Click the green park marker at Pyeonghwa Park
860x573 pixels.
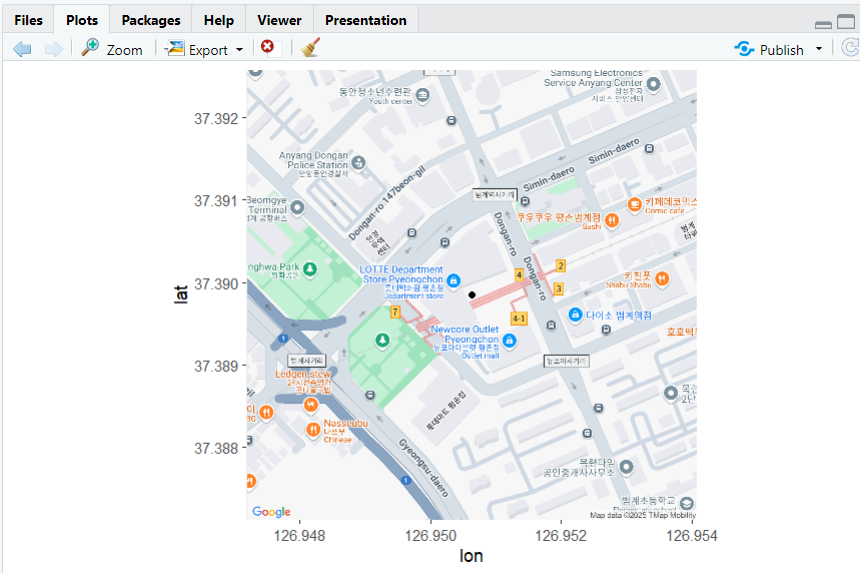pos(310,269)
